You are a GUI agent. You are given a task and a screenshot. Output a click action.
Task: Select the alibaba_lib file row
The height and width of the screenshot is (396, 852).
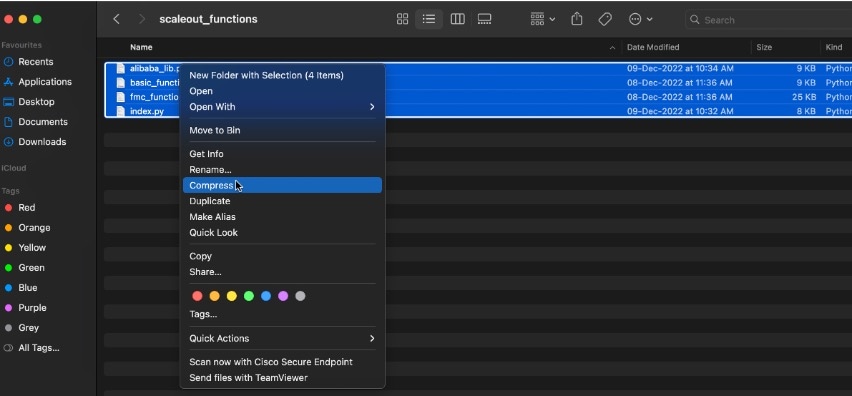[478, 69]
